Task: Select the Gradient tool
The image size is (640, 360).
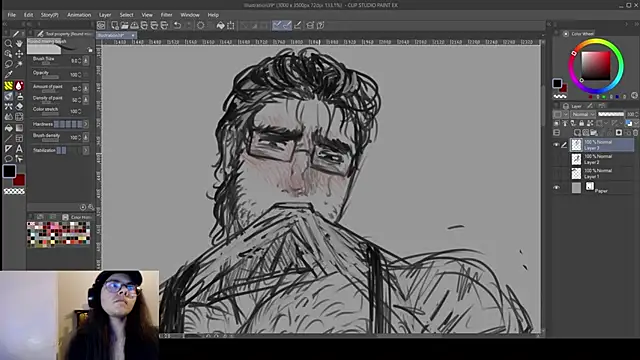Action: pyautogui.click(x=19, y=128)
